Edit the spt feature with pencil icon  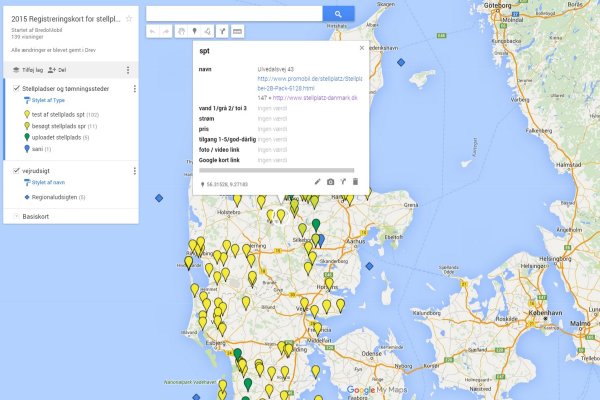point(318,182)
